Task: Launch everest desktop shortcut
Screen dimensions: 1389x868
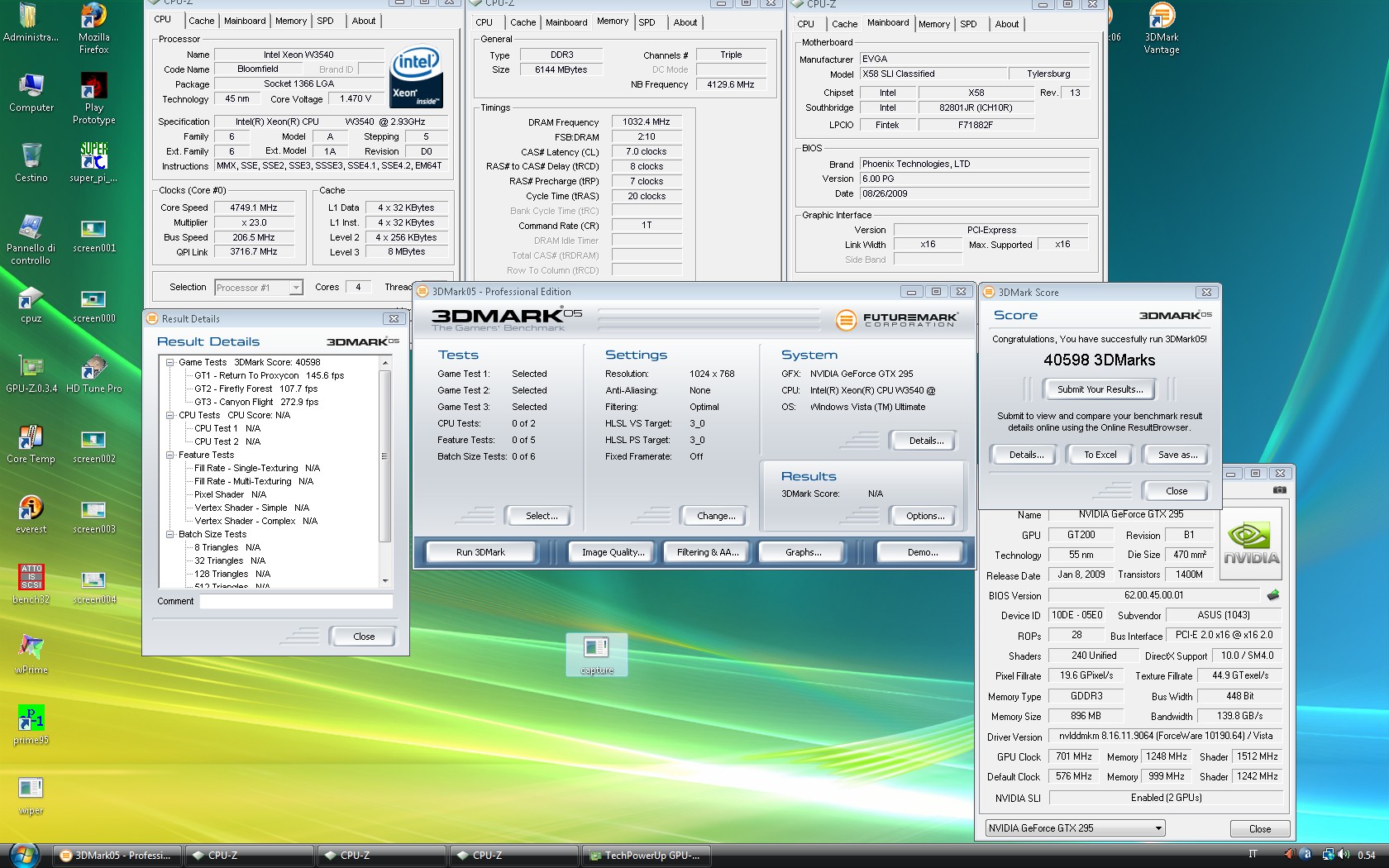Action: click(31, 514)
